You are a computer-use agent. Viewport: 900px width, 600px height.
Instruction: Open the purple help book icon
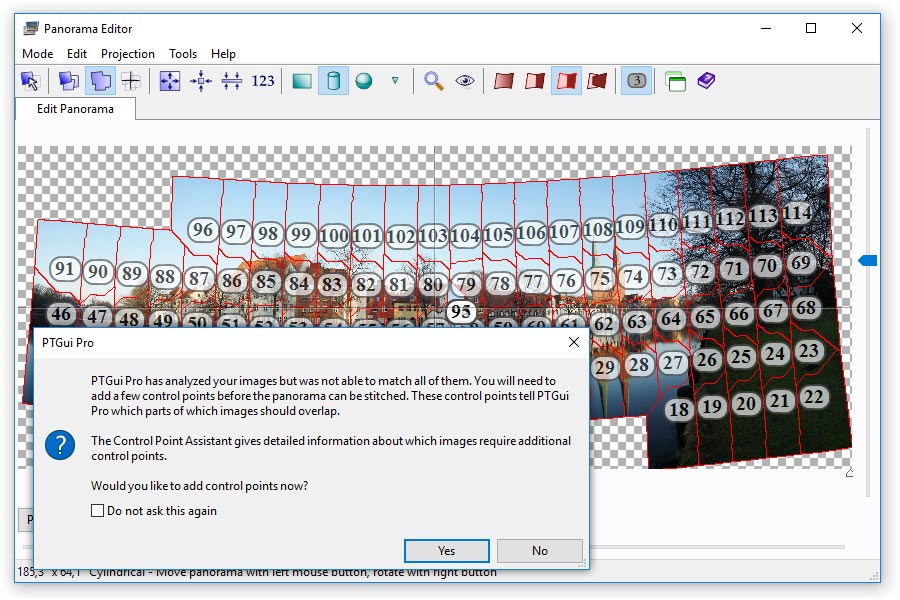coord(706,81)
